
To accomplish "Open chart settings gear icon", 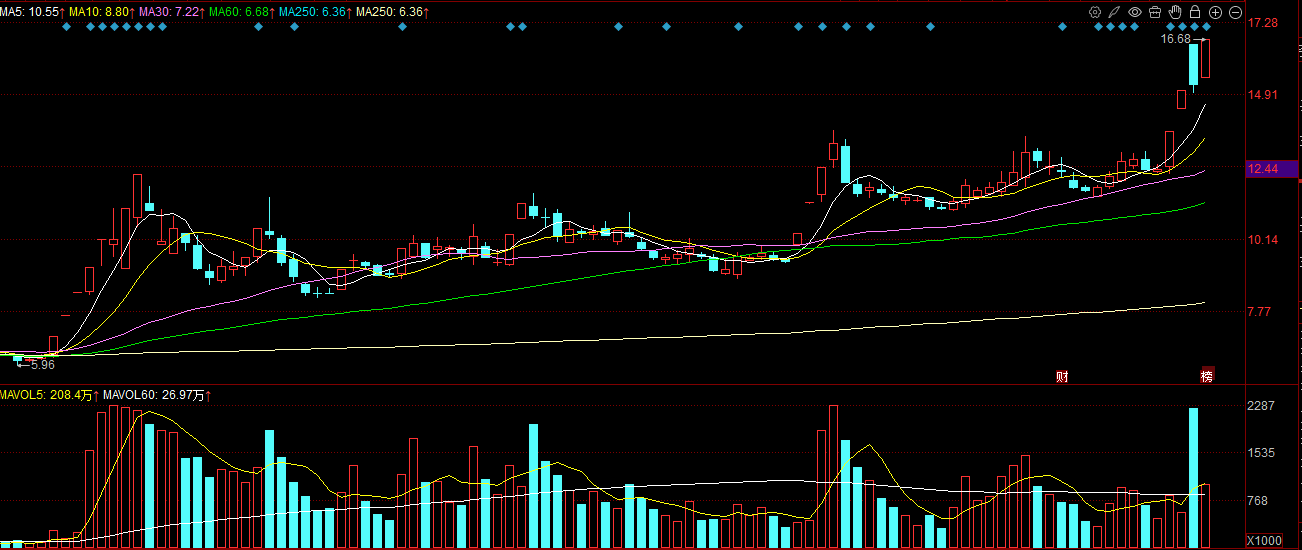I will (x=1095, y=12).
